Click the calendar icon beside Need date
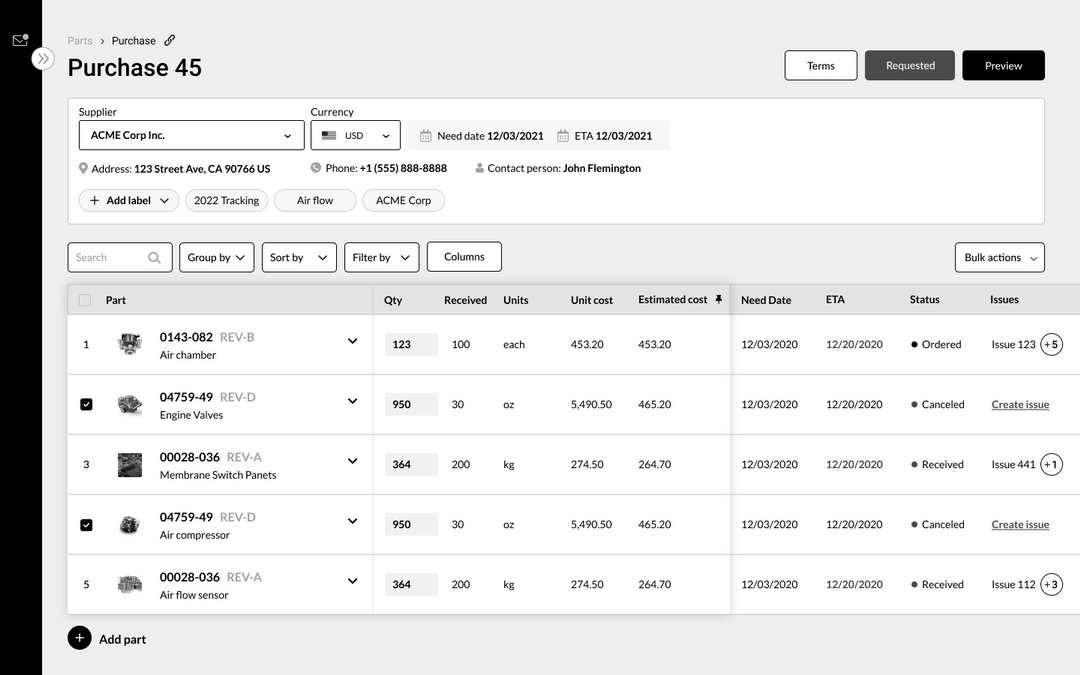The width and height of the screenshot is (1080, 675). click(x=424, y=135)
